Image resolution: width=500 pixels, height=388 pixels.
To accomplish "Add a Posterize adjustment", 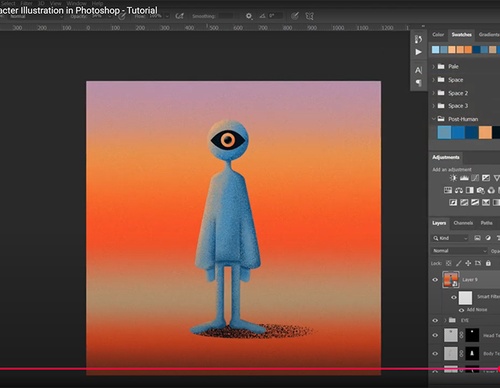I will point(464,202).
